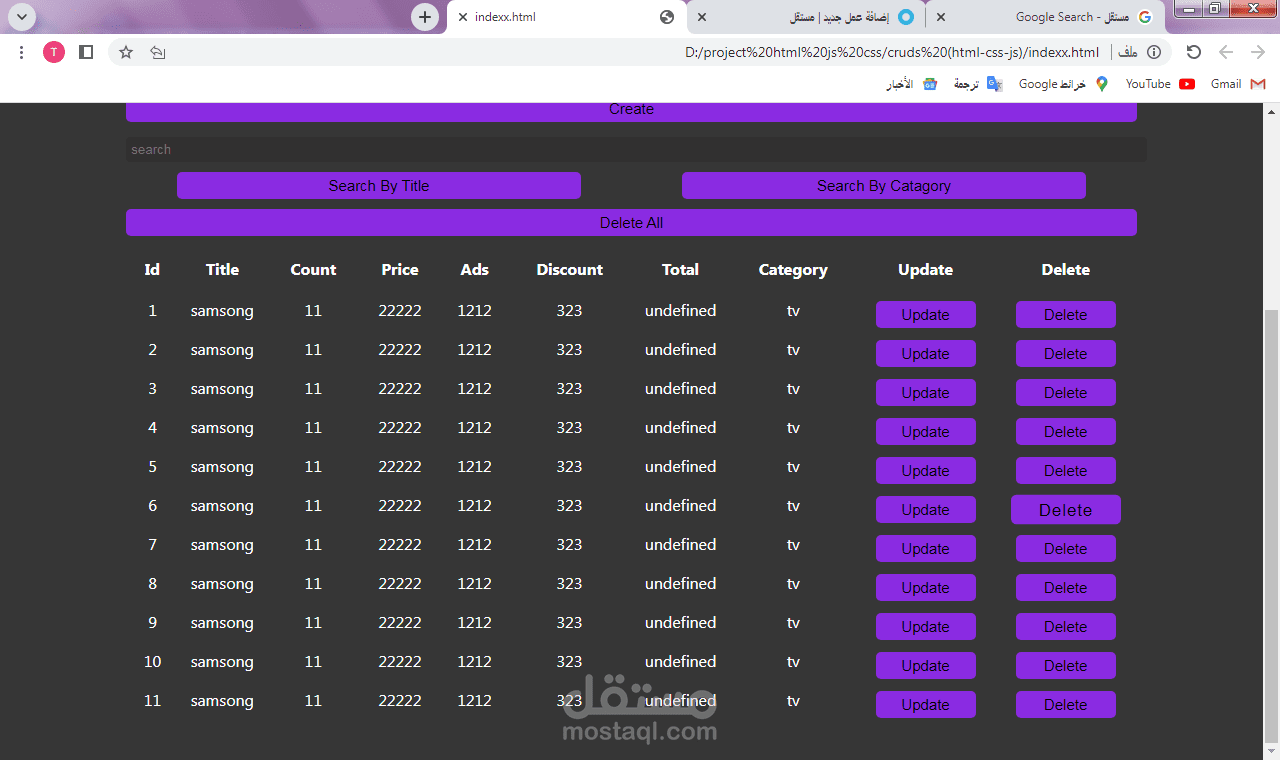Click the Create button

coord(631,110)
